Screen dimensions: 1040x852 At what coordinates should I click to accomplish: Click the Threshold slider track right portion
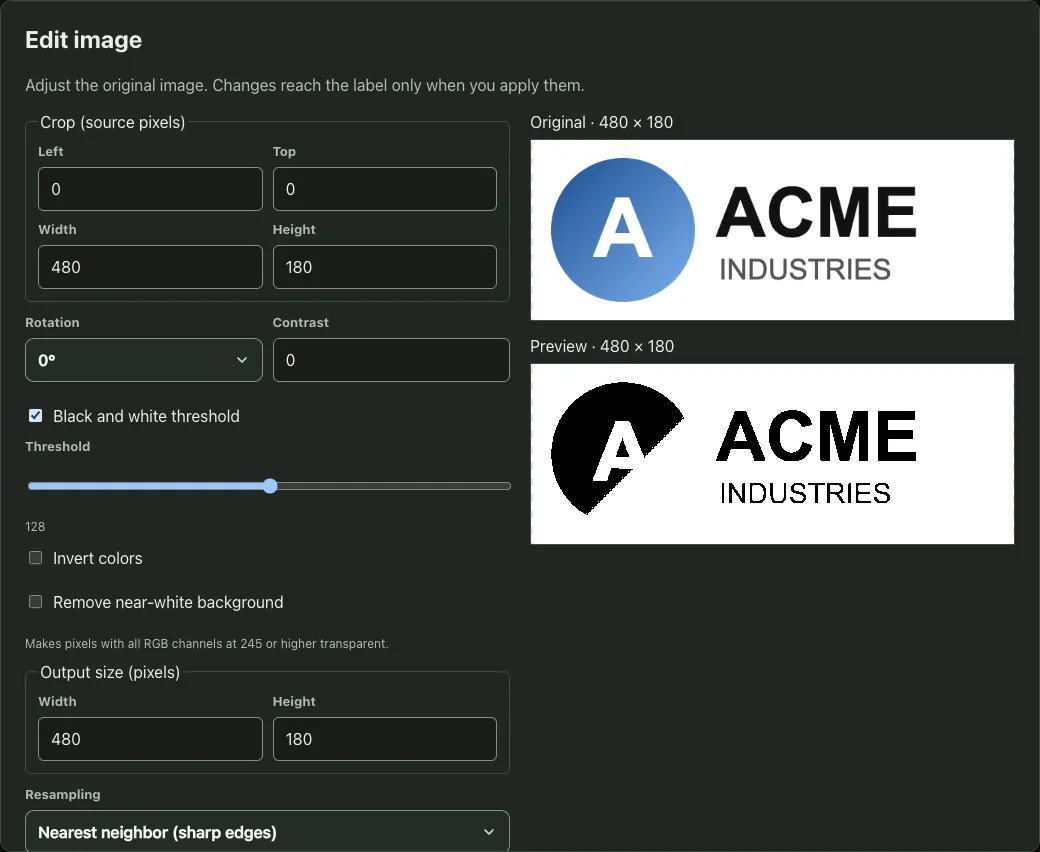[394, 486]
